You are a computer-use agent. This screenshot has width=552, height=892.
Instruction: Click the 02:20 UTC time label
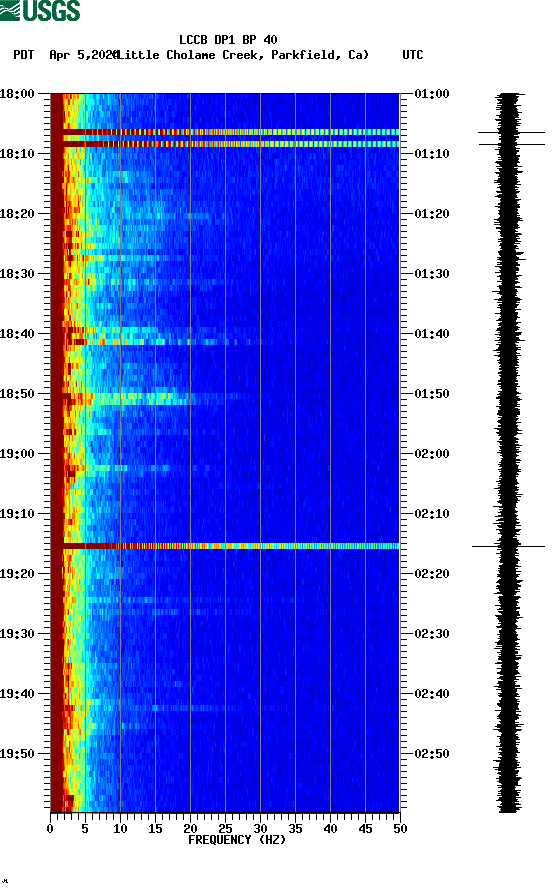point(432,573)
